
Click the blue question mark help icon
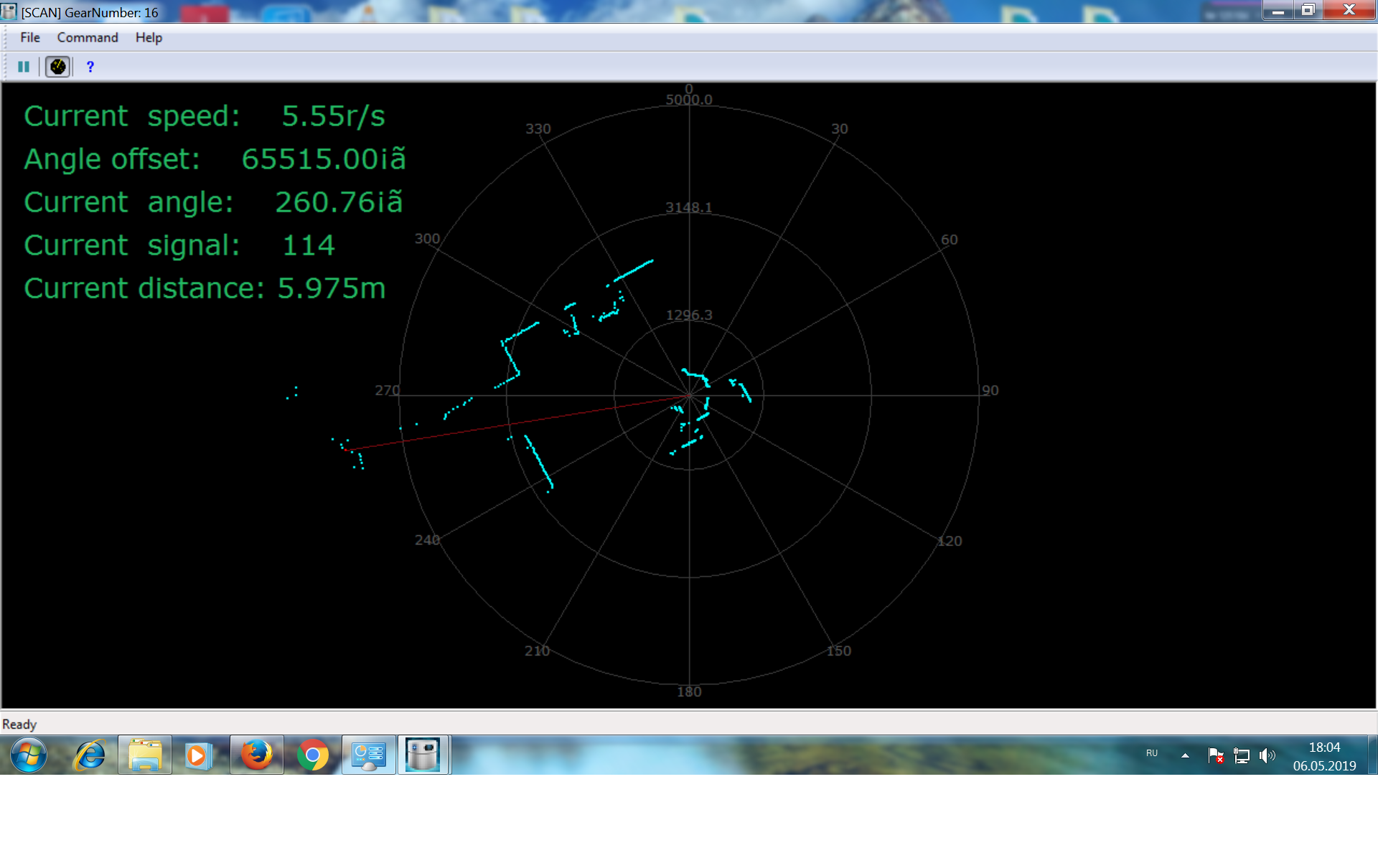90,67
